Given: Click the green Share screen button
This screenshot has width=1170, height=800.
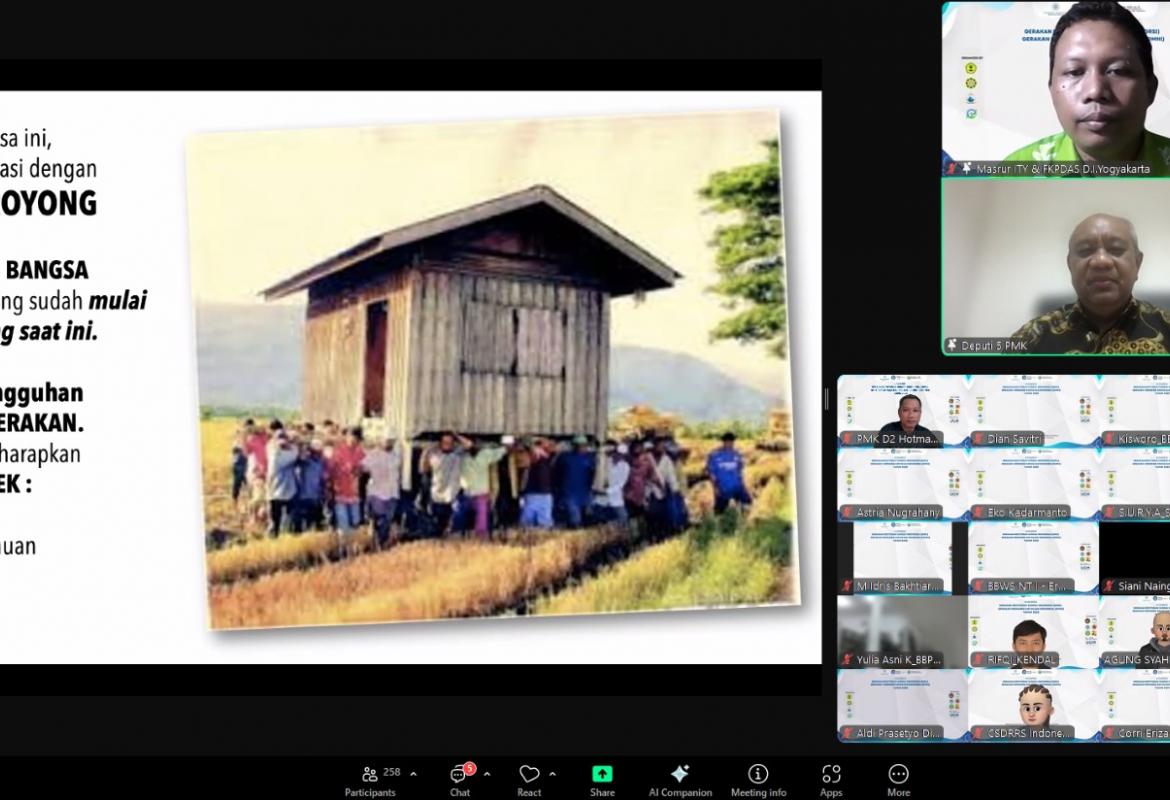Looking at the screenshot, I should tap(602, 777).
